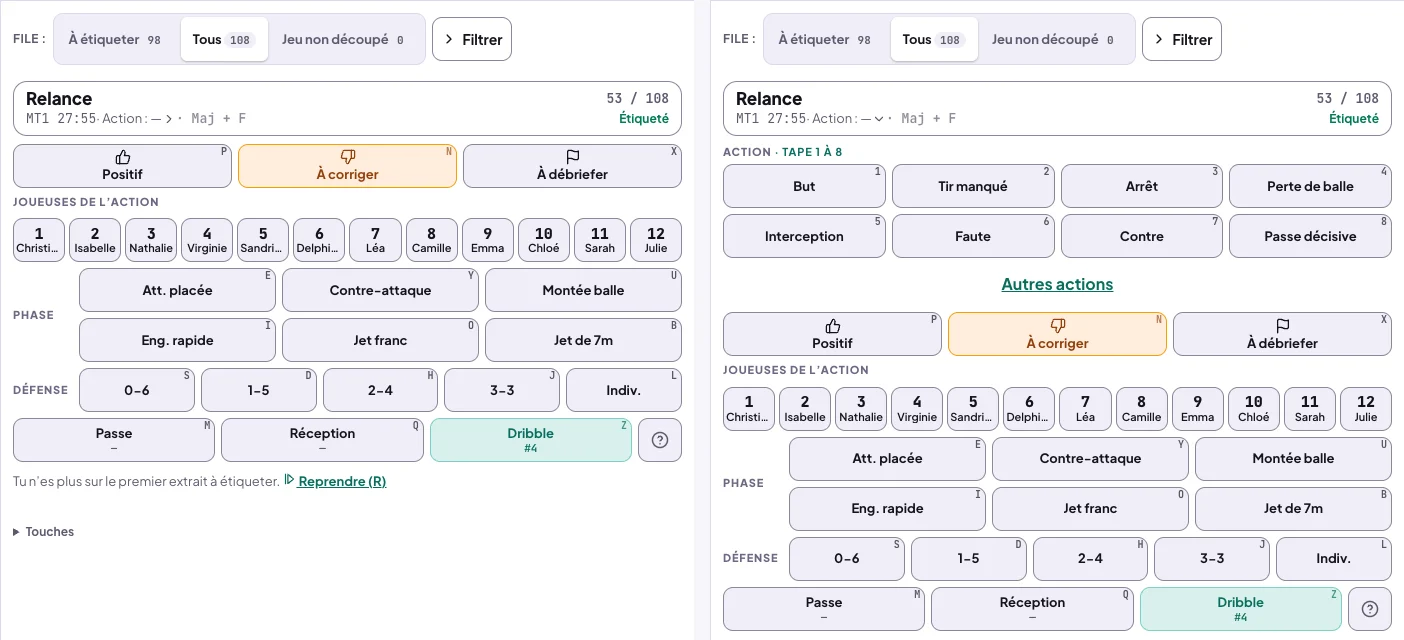The width and height of the screenshot is (1404, 640).
Task: Tag the action as But
Action: click(804, 186)
